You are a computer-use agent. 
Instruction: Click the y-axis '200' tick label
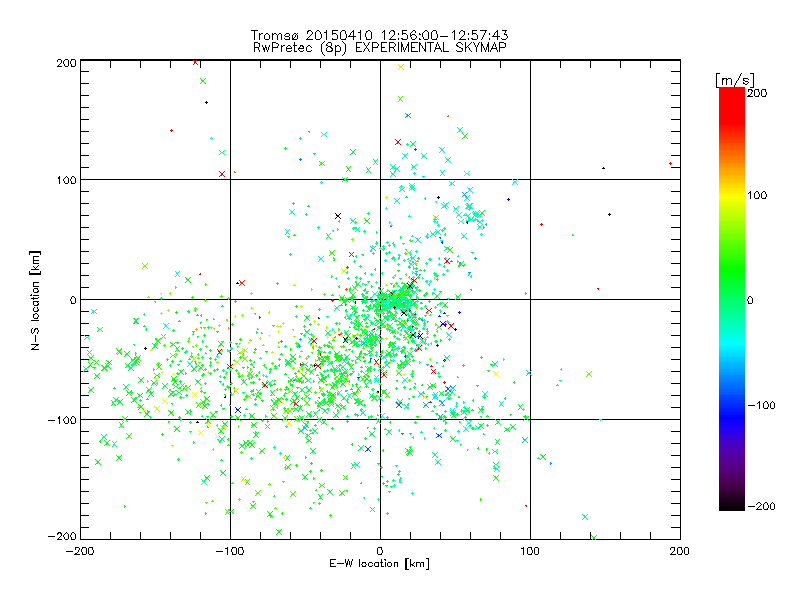tap(67, 63)
